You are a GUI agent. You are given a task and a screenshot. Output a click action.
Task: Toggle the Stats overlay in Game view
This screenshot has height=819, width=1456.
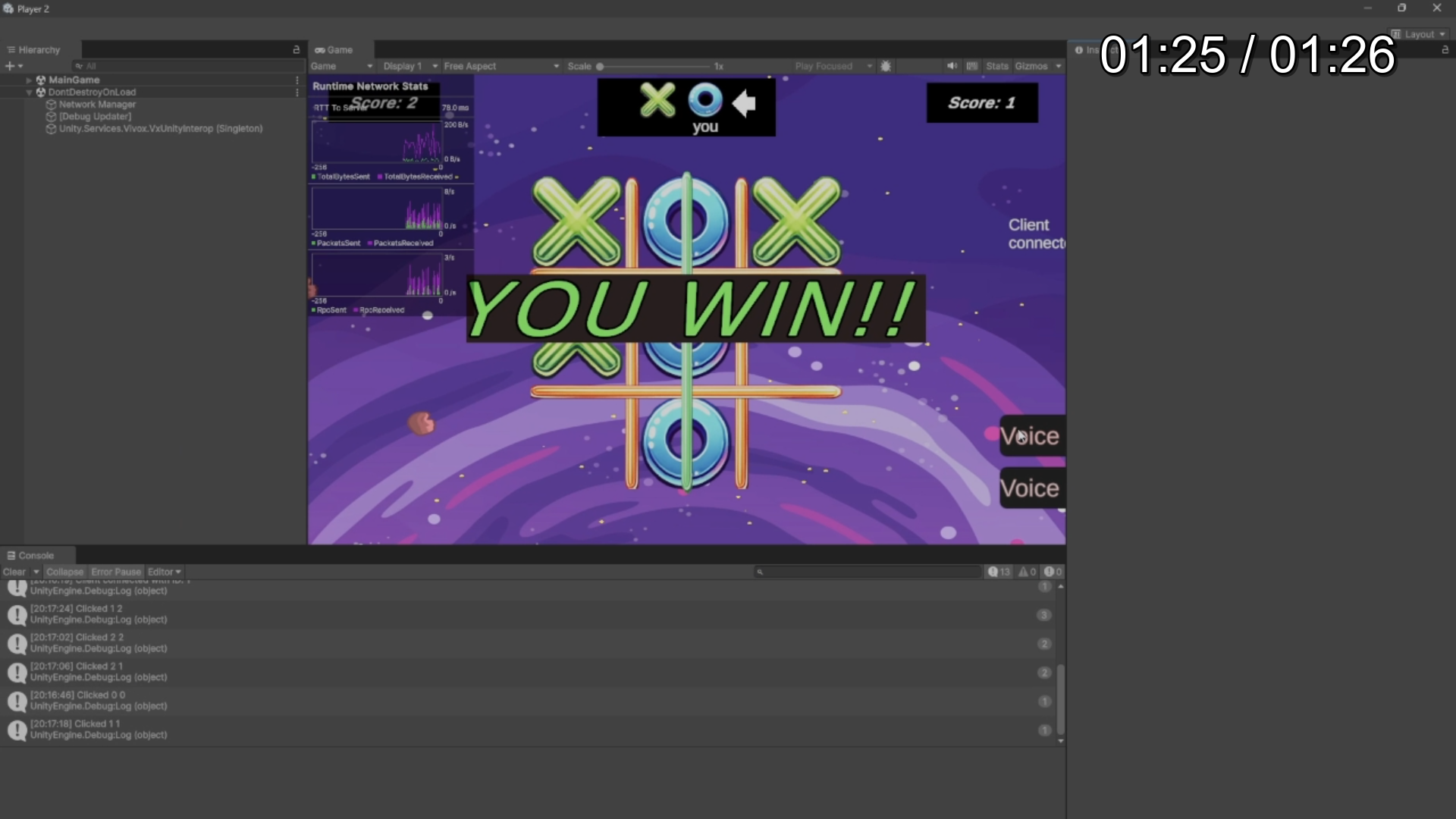[x=996, y=66]
